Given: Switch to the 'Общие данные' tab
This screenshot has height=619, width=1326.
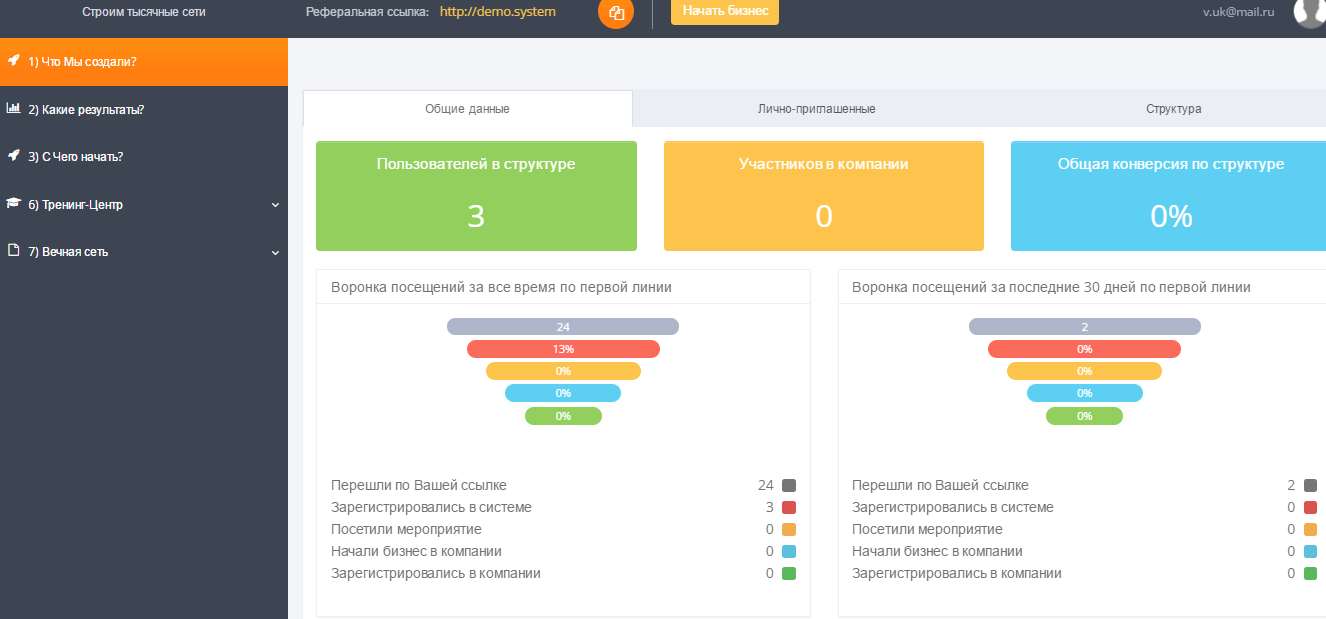Looking at the screenshot, I should click(467, 109).
